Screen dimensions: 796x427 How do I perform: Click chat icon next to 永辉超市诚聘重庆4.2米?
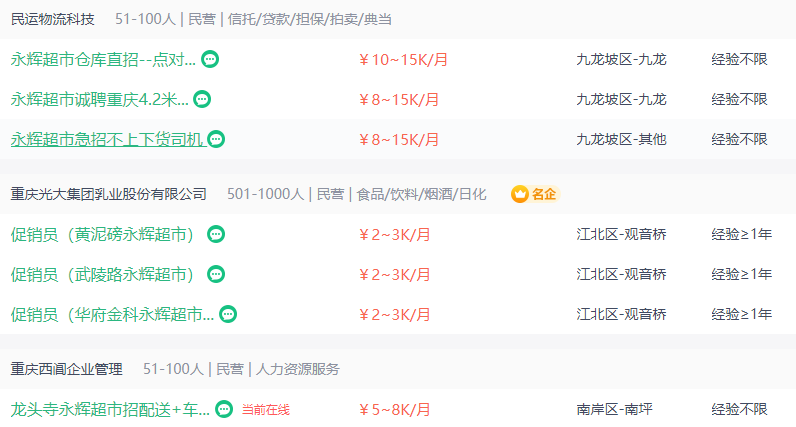202,99
